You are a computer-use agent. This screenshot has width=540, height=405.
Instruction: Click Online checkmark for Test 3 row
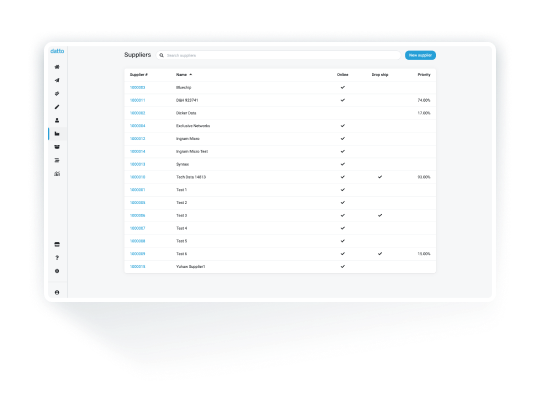[x=343, y=215]
